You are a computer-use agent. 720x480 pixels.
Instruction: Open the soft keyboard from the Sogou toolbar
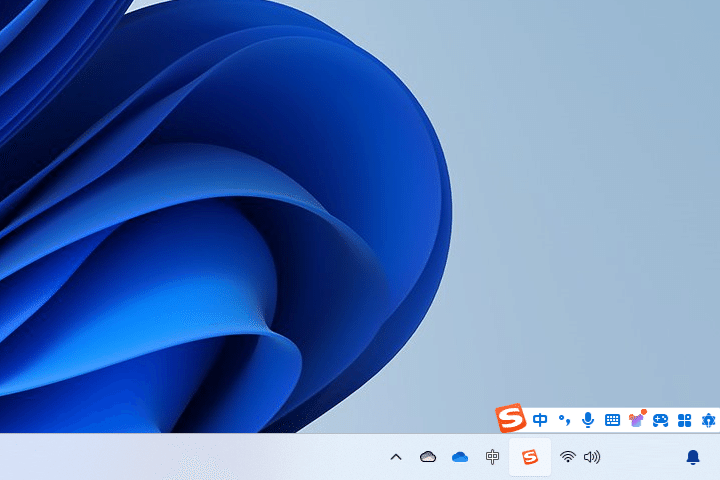click(x=613, y=420)
